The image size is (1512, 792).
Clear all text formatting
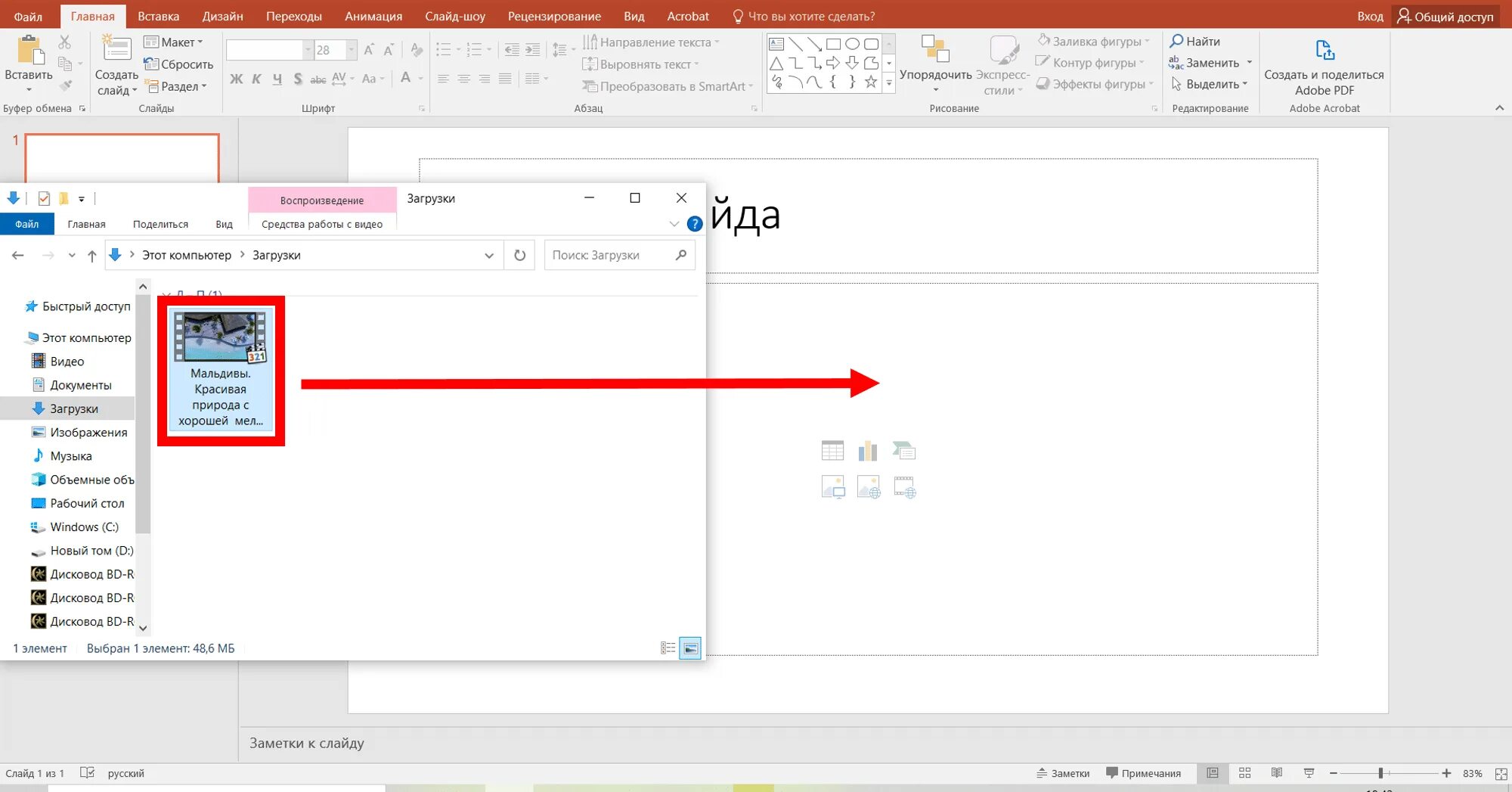417,50
